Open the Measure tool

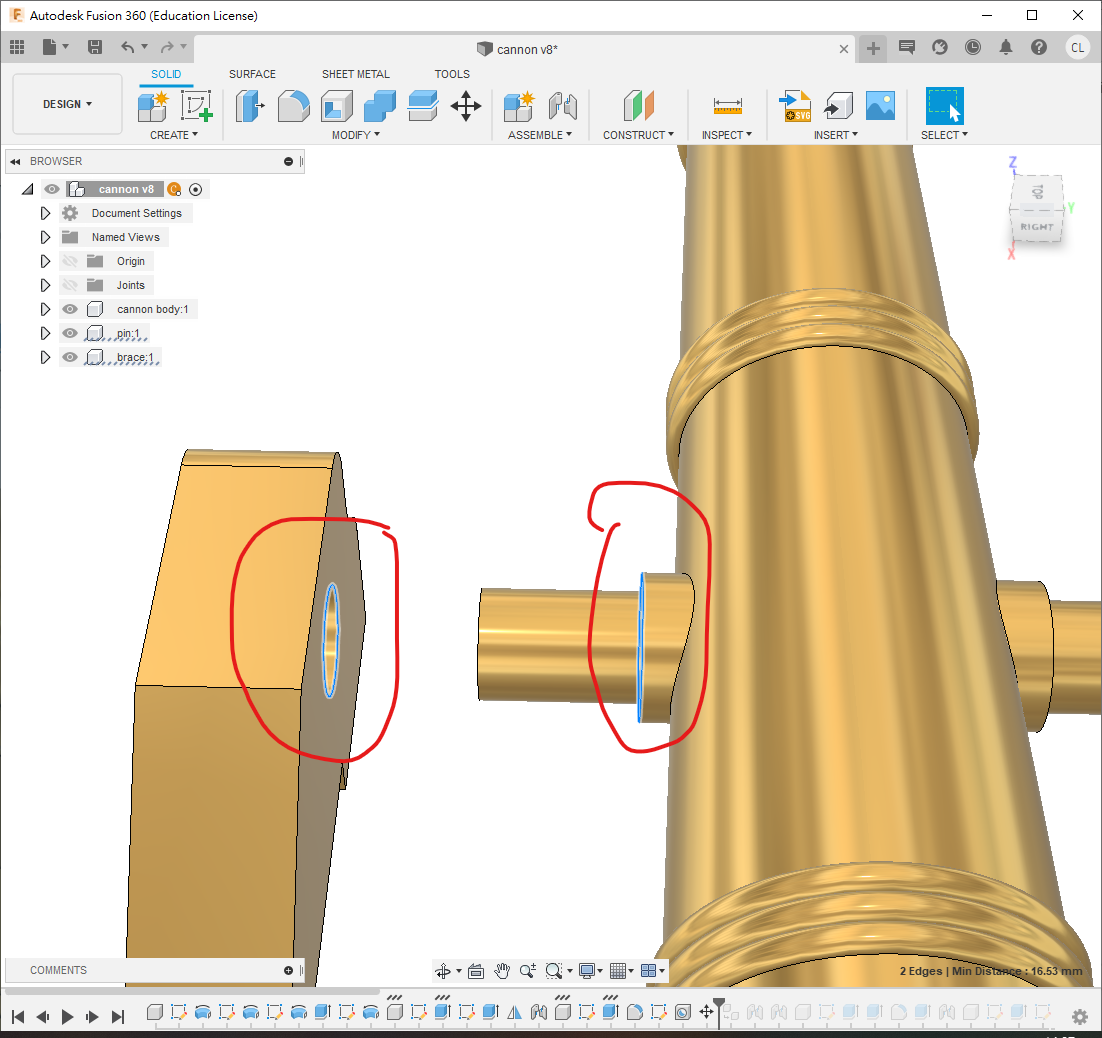(x=727, y=105)
